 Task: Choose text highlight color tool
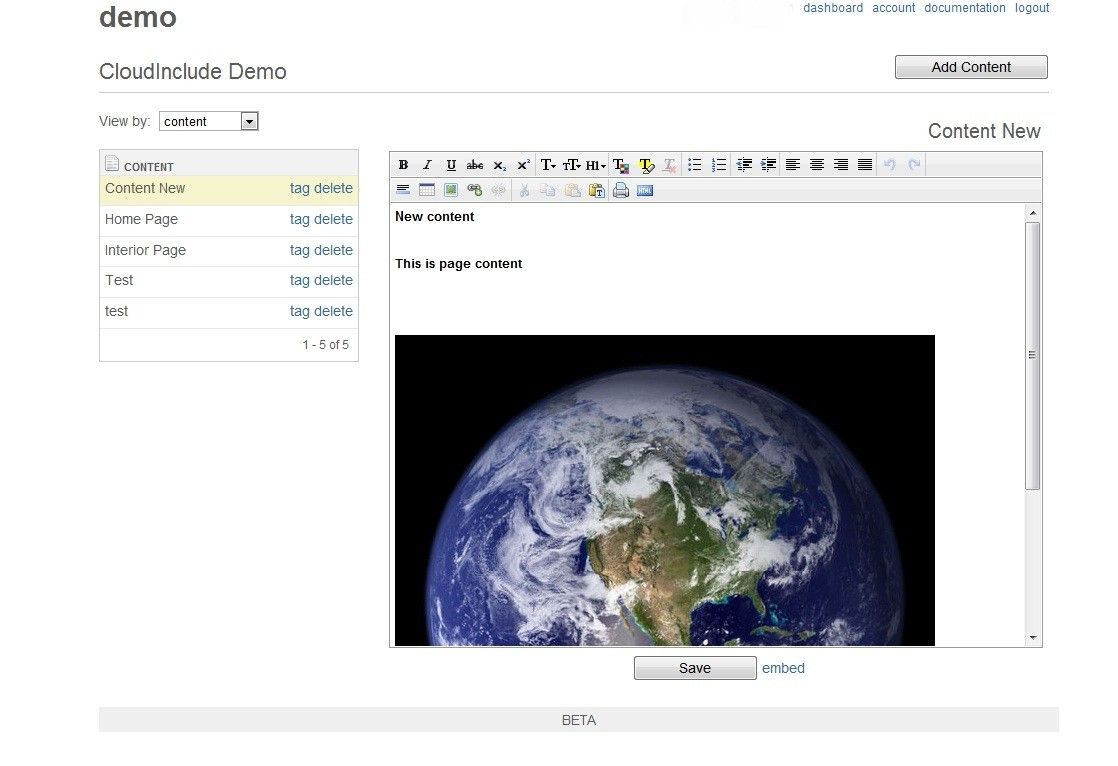646,165
